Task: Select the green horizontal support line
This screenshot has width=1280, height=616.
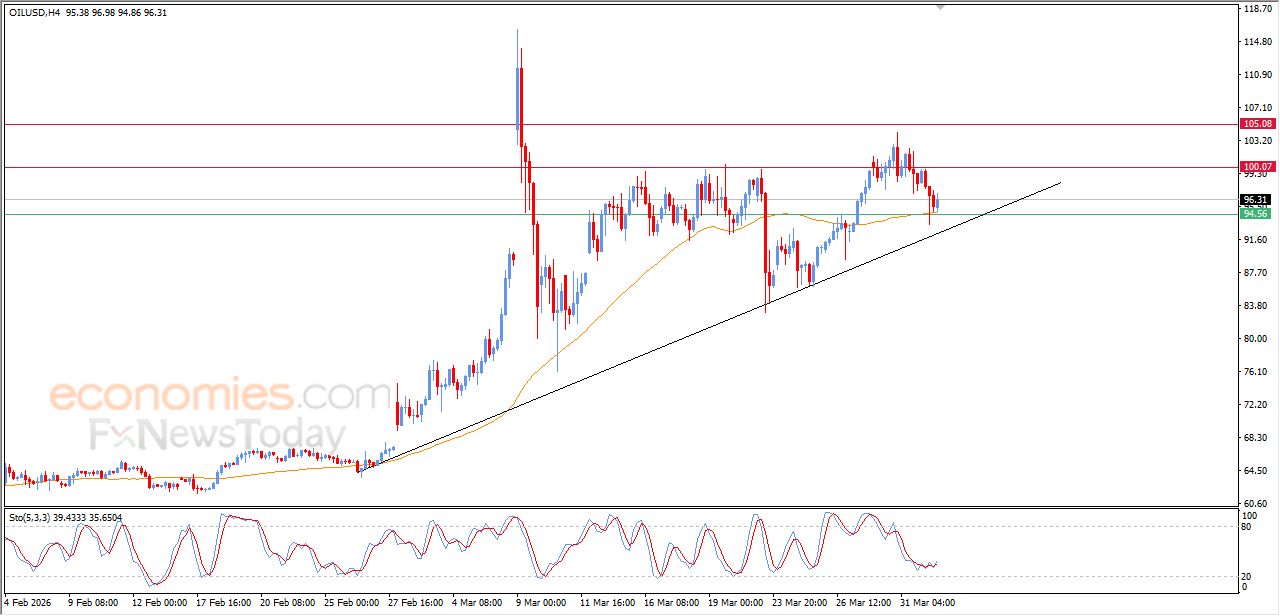Action: (x=300, y=214)
